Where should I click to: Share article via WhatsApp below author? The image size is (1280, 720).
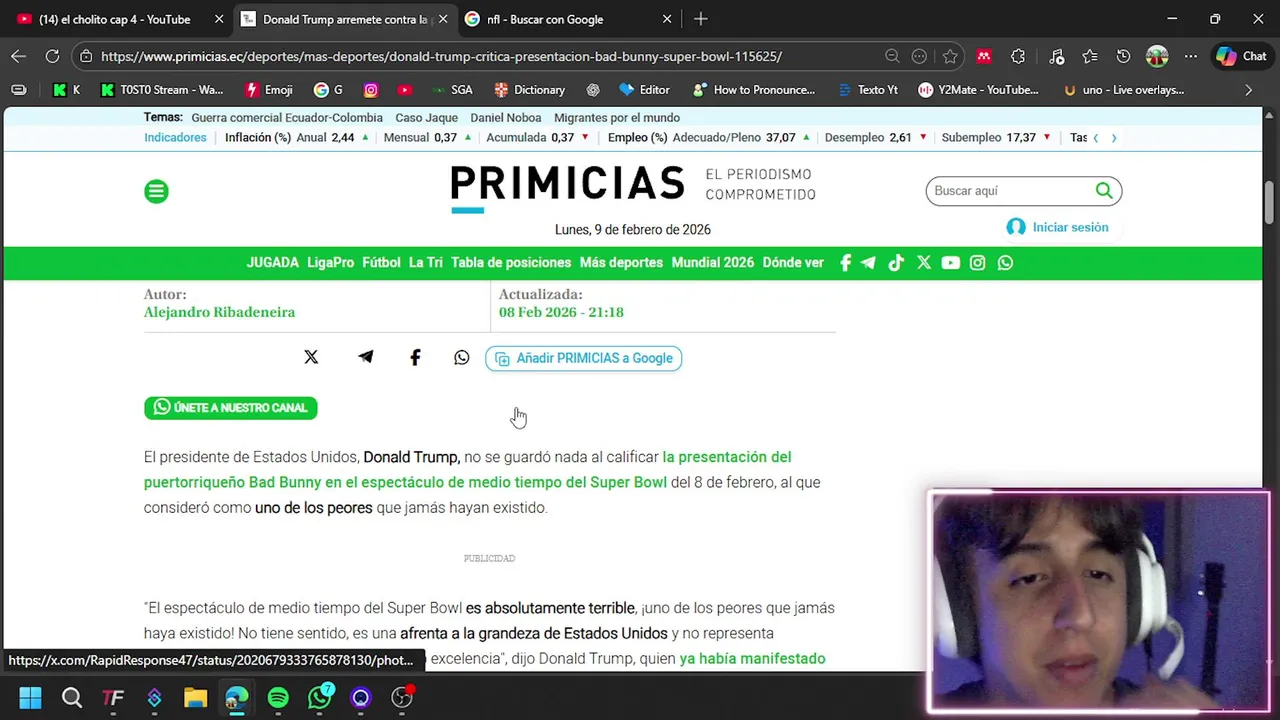pyautogui.click(x=461, y=357)
